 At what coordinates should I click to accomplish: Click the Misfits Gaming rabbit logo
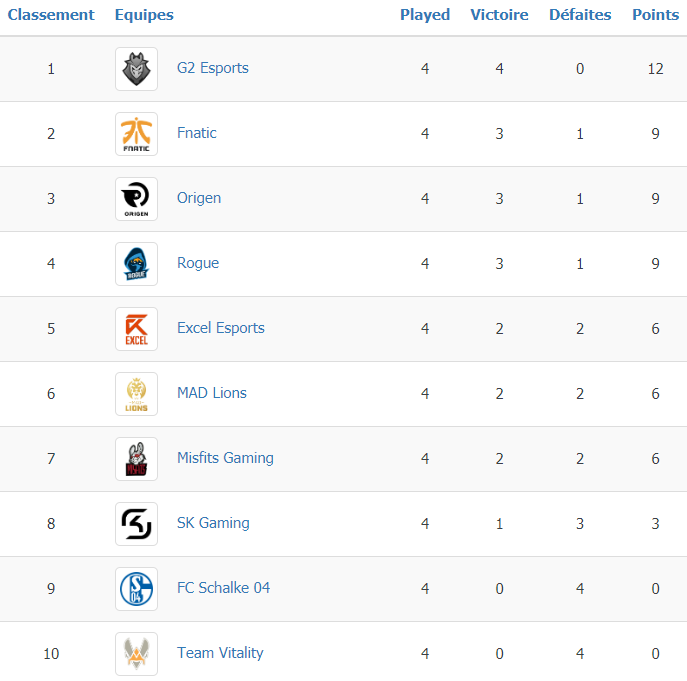pyautogui.click(x=136, y=459)
